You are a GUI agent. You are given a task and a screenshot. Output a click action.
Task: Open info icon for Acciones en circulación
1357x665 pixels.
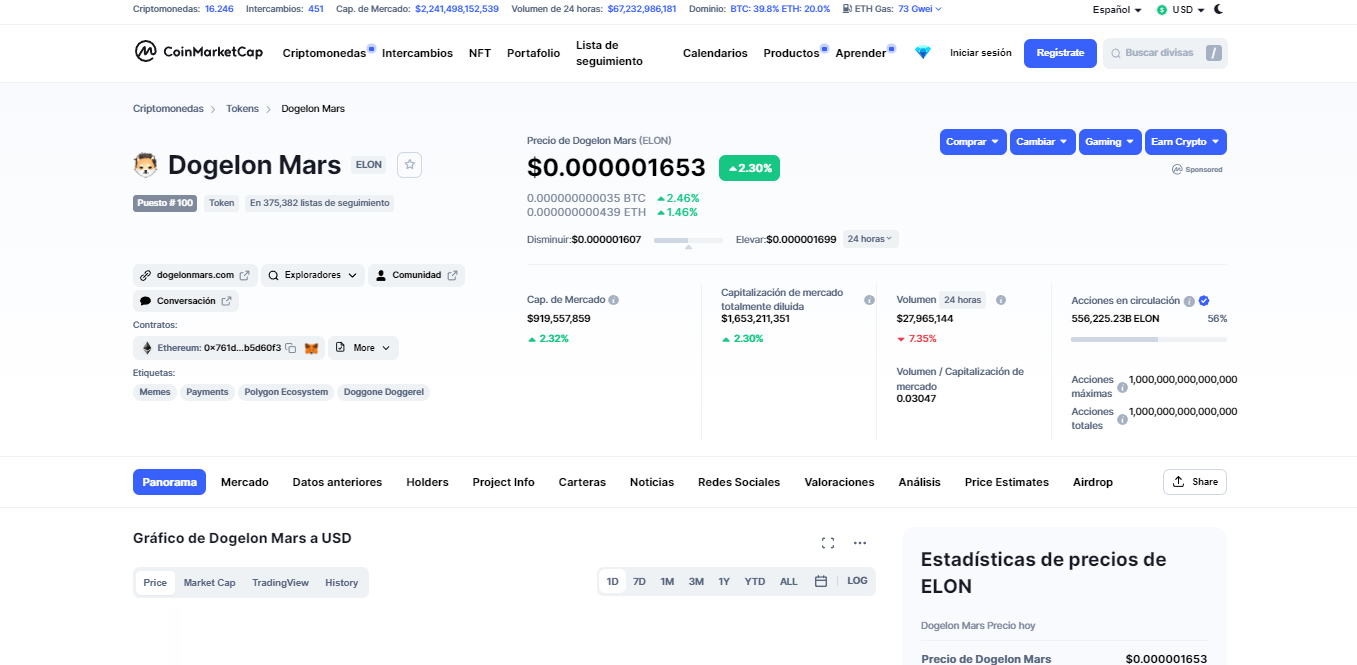pyautogui.click(x=1189, y=301)
